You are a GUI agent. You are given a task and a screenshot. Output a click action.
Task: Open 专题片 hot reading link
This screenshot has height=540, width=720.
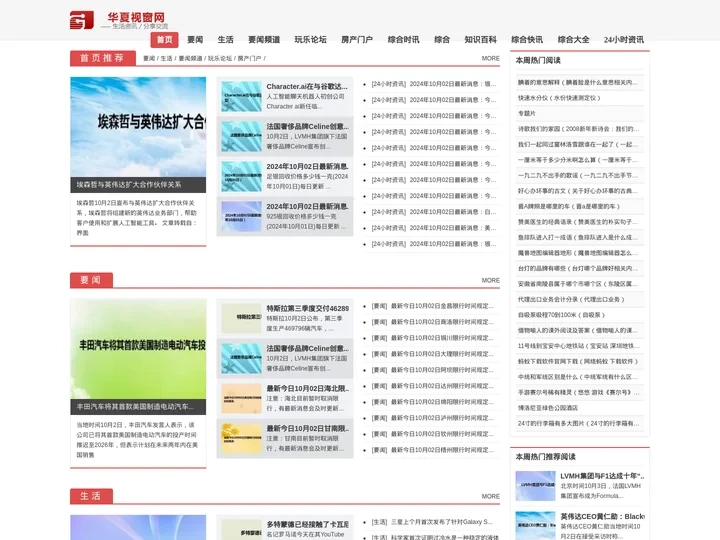click(x=527, y=113)
